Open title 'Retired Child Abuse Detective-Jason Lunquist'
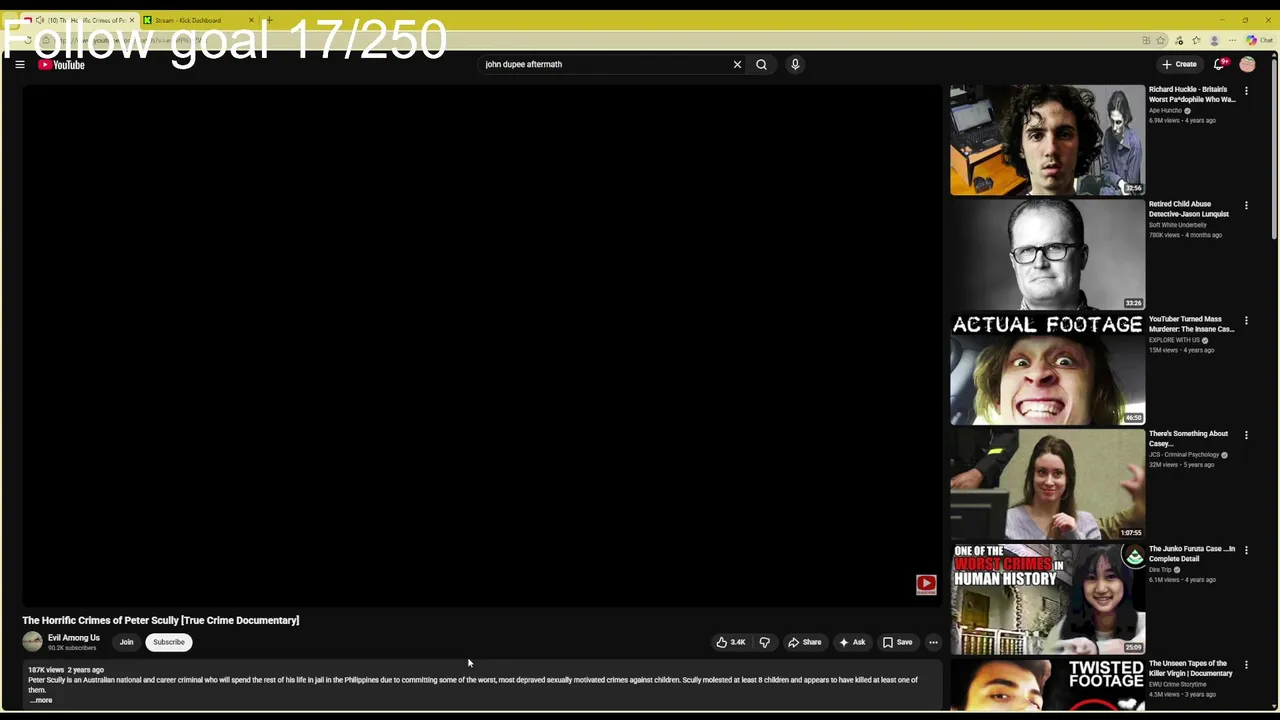The width and height of the screenshot is (1280, 720). point(1189,209)
